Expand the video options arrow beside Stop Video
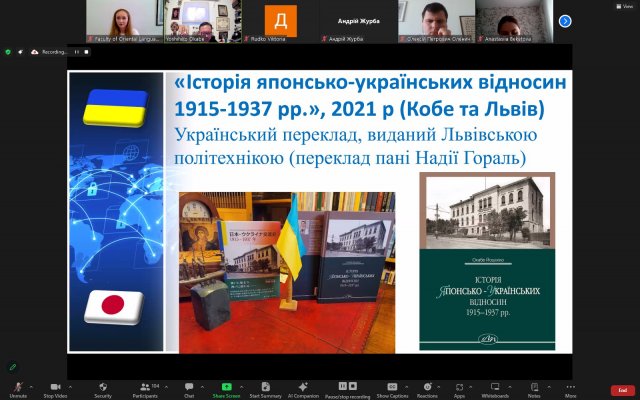Screen dimensions: 640x400 coord(71,386)
